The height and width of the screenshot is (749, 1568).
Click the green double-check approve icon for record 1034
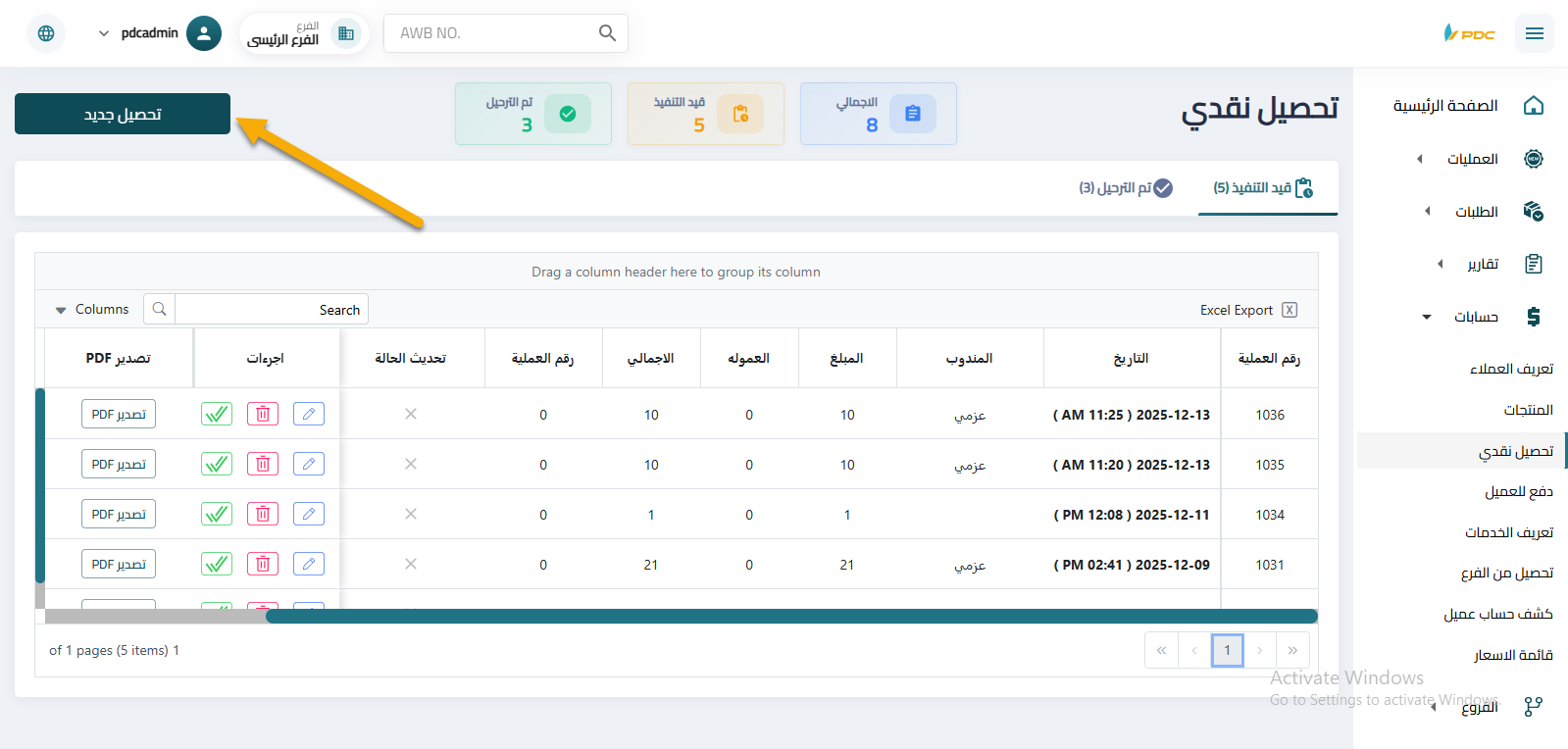pyautogui.click(x=217, y=514)
